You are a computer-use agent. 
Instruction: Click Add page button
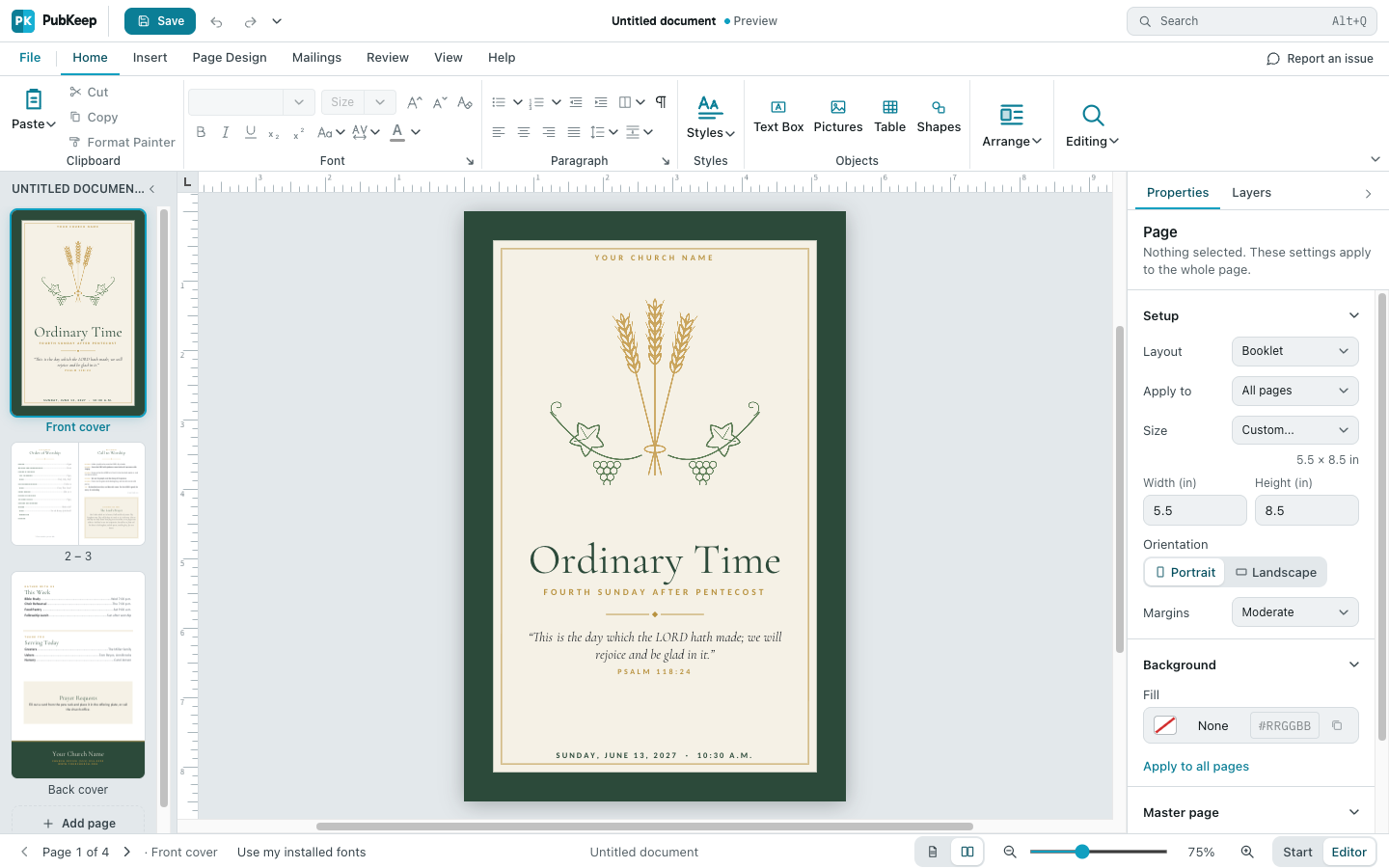[x=78, y=823]
